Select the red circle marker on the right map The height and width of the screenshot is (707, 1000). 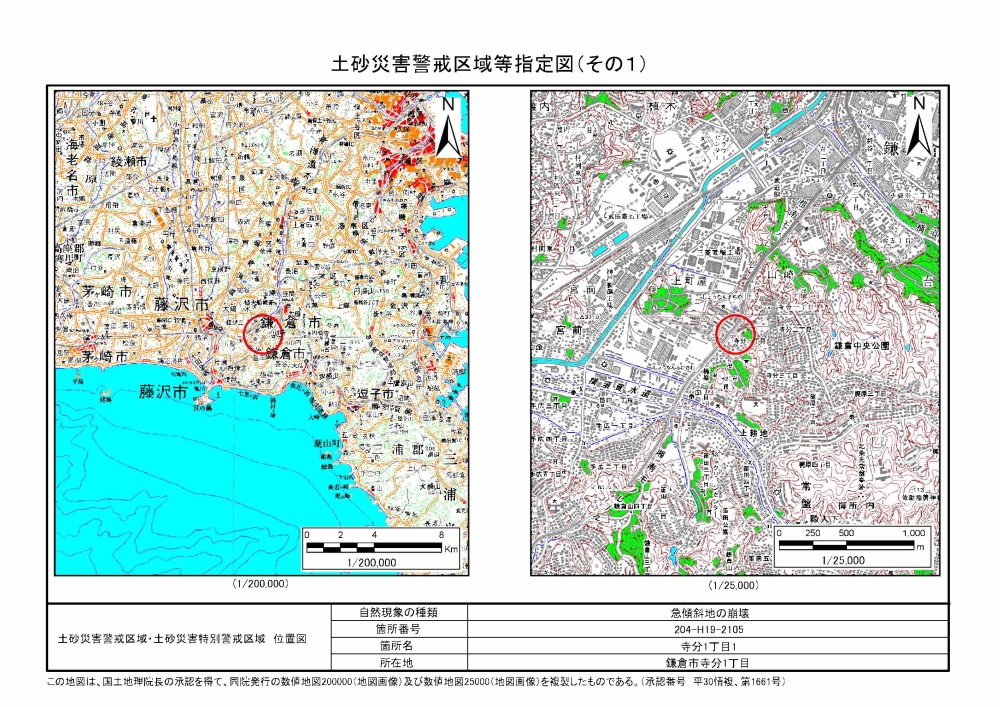pos(735,333)
